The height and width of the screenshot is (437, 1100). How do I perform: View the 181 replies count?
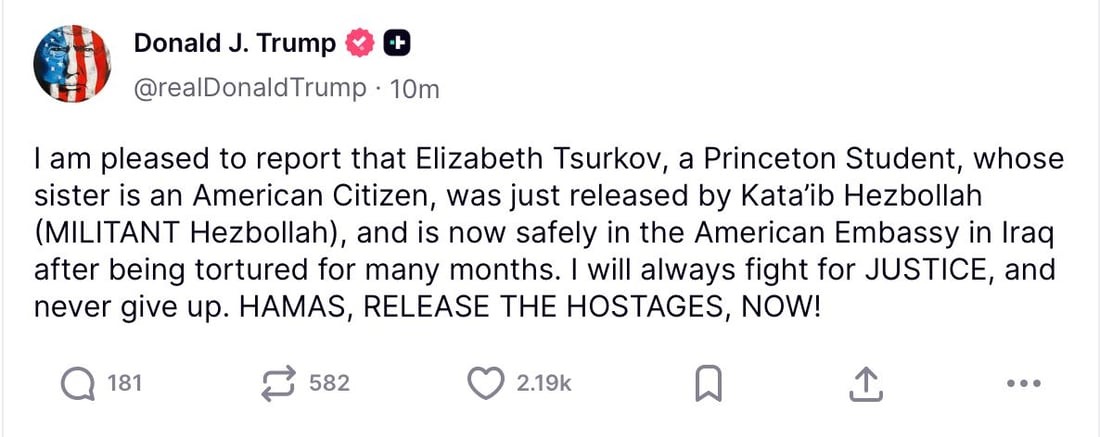(x=124, y=383)
